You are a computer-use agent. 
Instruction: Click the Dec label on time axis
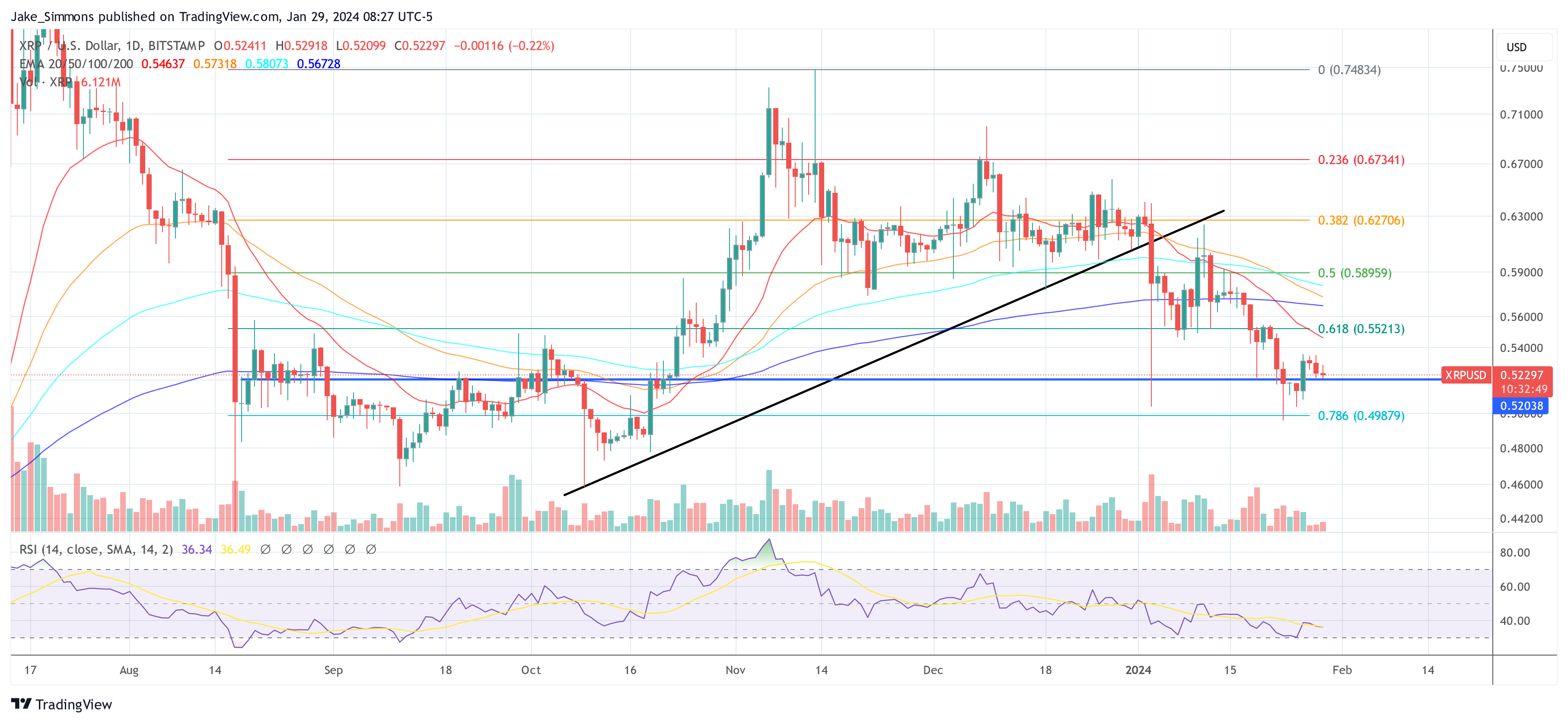click(x=933, y=670)
